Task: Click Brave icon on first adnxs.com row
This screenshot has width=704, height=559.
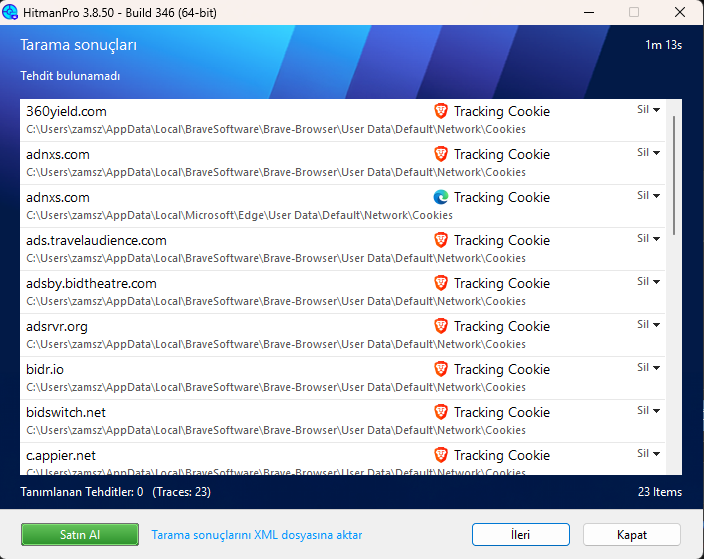Action: (x=441, y=154)
